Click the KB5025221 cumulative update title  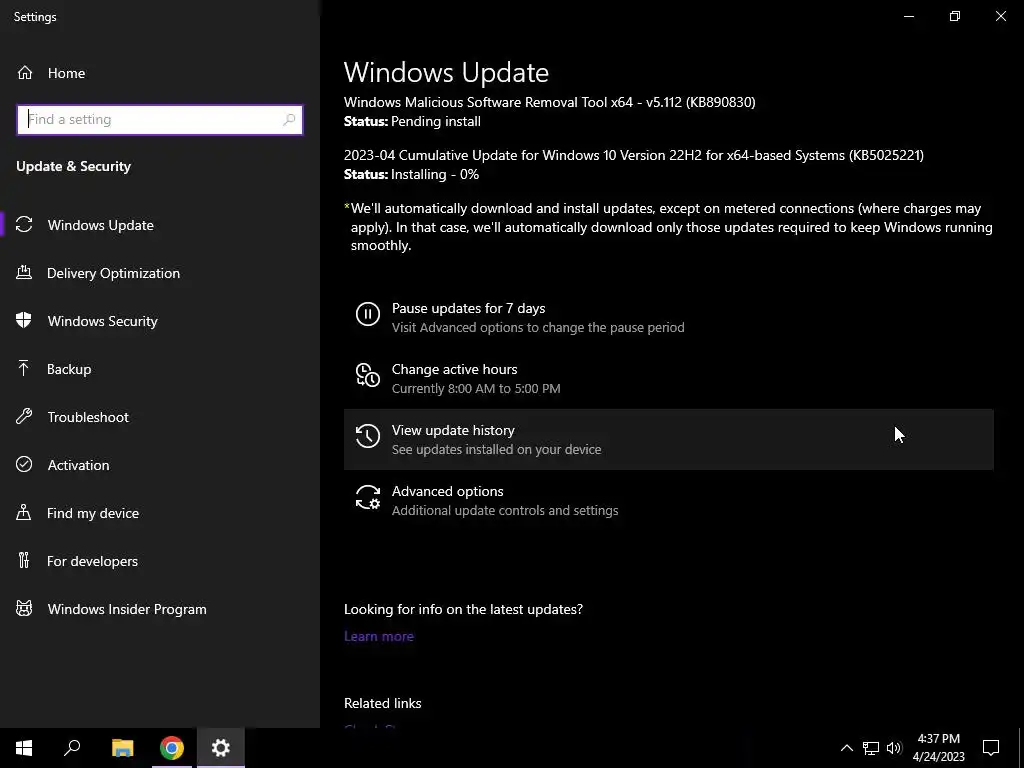pos(633,155)
